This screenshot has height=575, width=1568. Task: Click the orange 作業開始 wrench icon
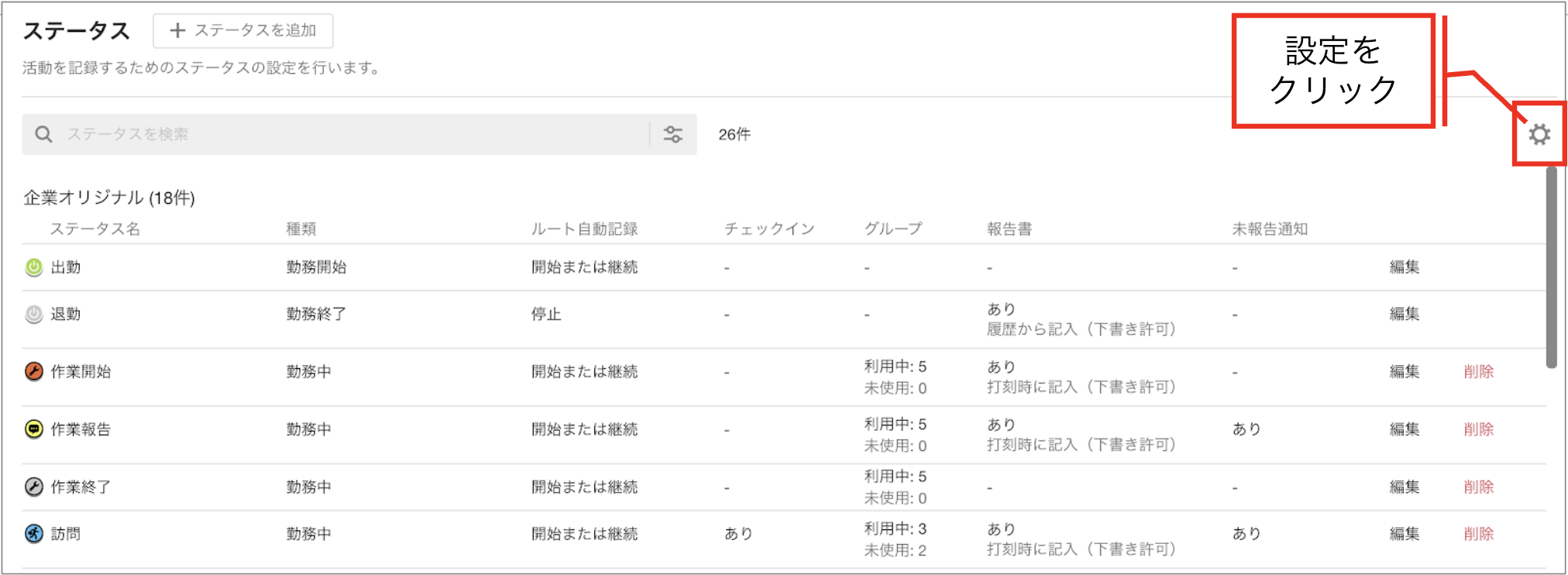click(34, 371)
